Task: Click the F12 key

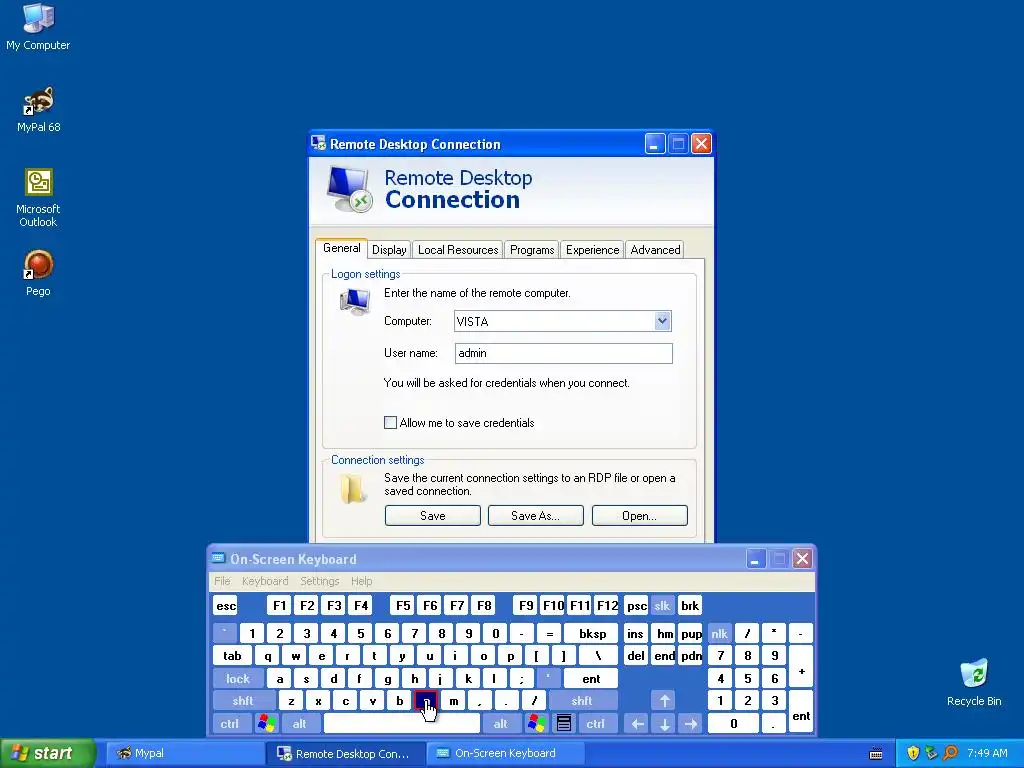Action: 607,605
